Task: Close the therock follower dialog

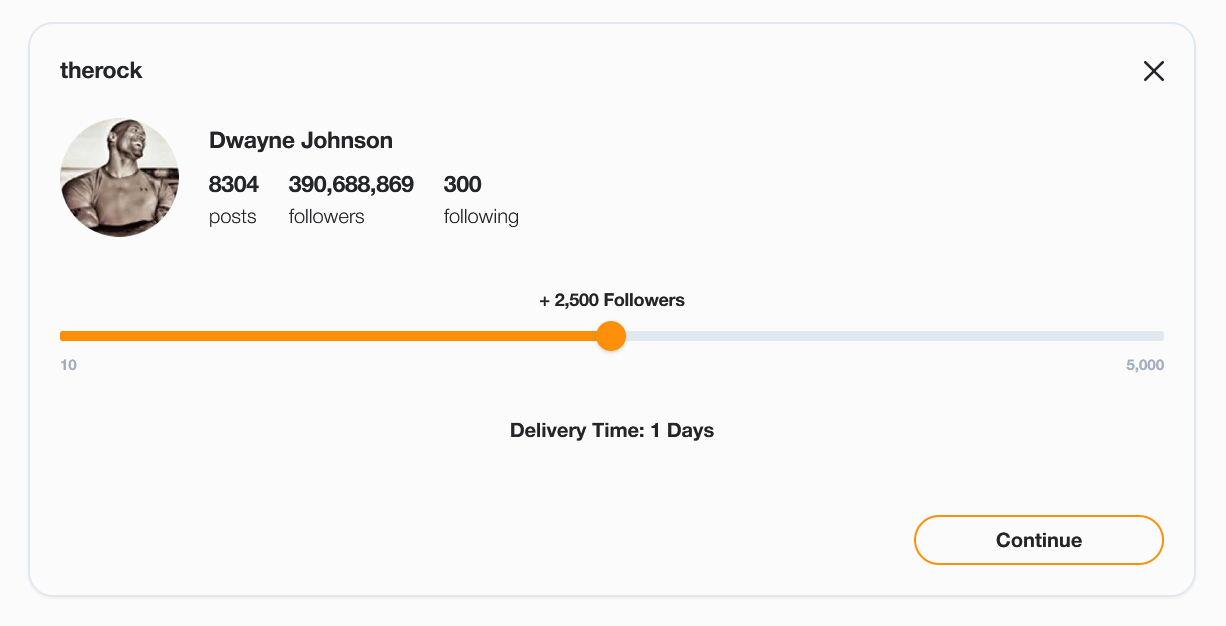Action: pyautogui.click(x=1153, y=71)
